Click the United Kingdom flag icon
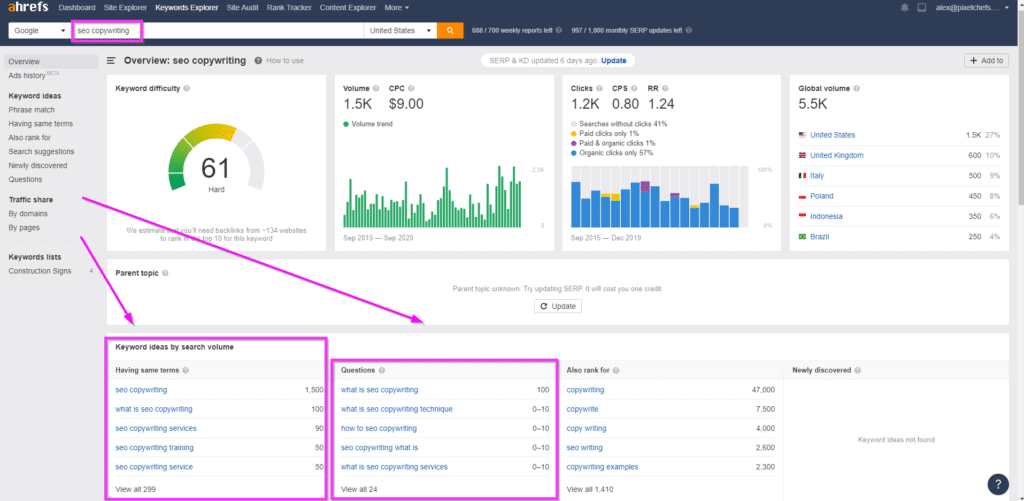The image size is (1024, 501). point(802,155)
